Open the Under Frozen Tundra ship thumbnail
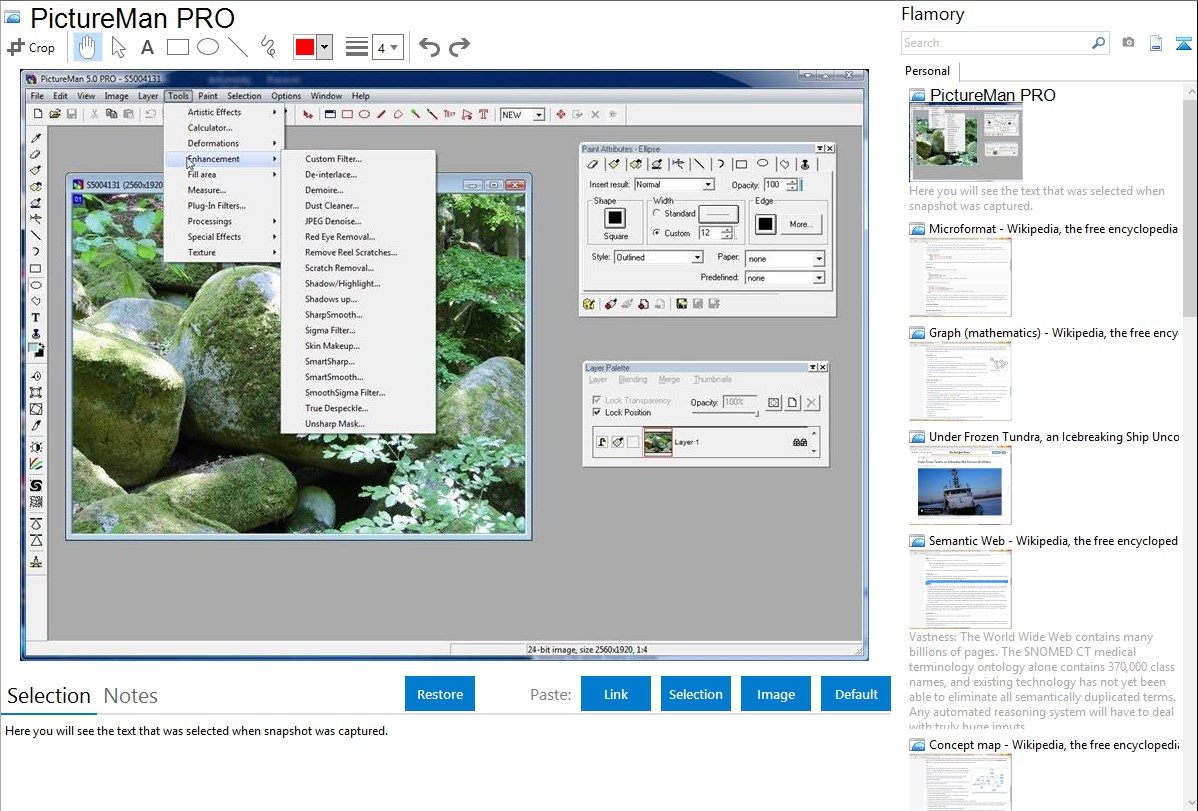 960,485
